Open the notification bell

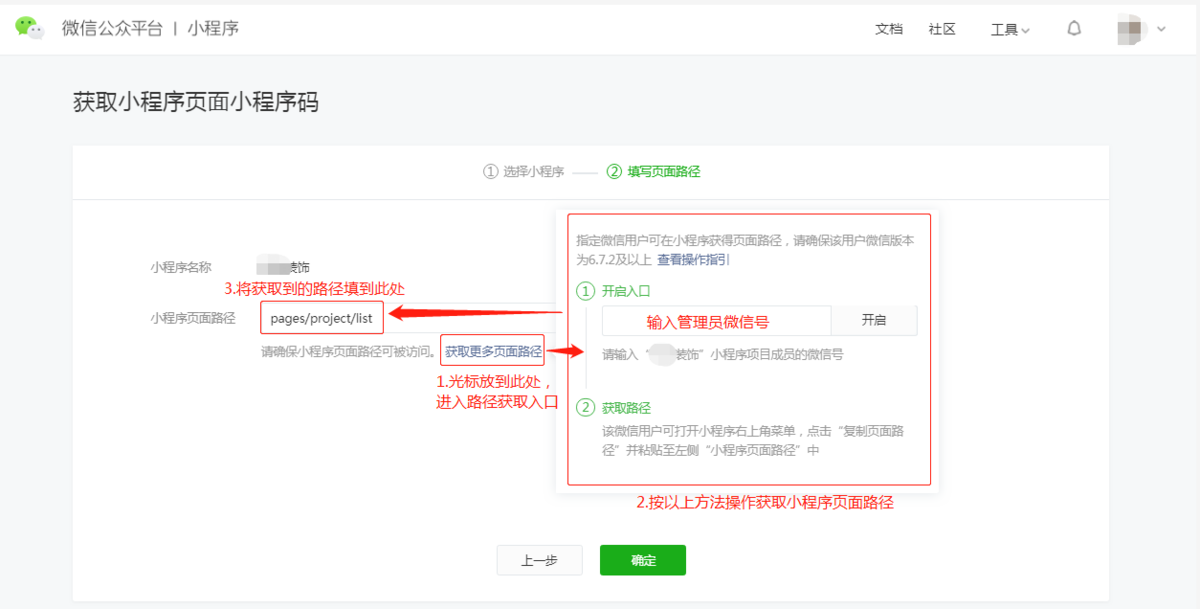tap(1074, 29)
